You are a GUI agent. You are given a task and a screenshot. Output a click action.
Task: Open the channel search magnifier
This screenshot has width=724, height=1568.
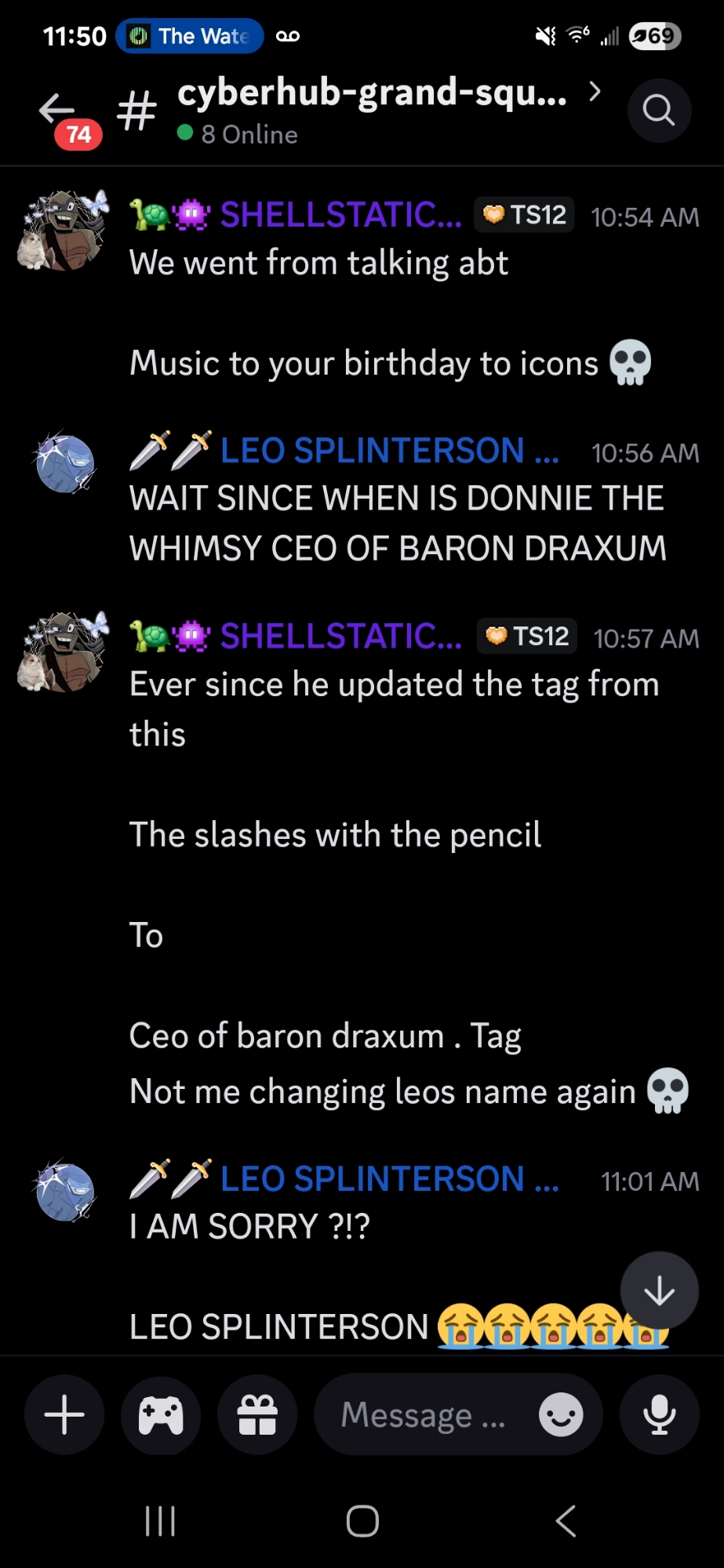(659, 111)
